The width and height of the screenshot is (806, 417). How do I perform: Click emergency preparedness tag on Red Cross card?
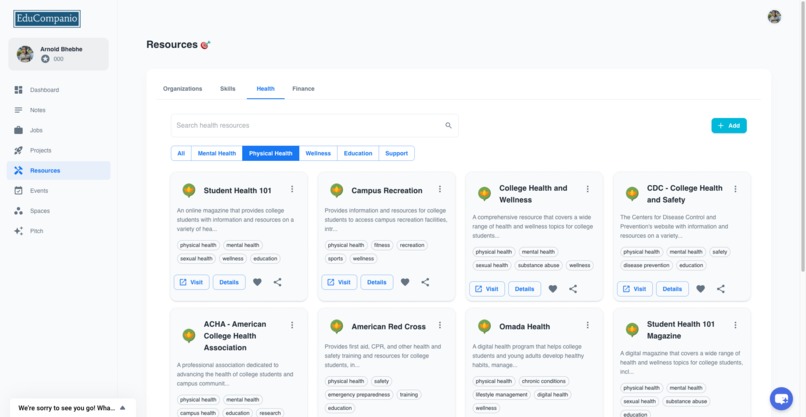pyautogui.click(x=359, y=395)
